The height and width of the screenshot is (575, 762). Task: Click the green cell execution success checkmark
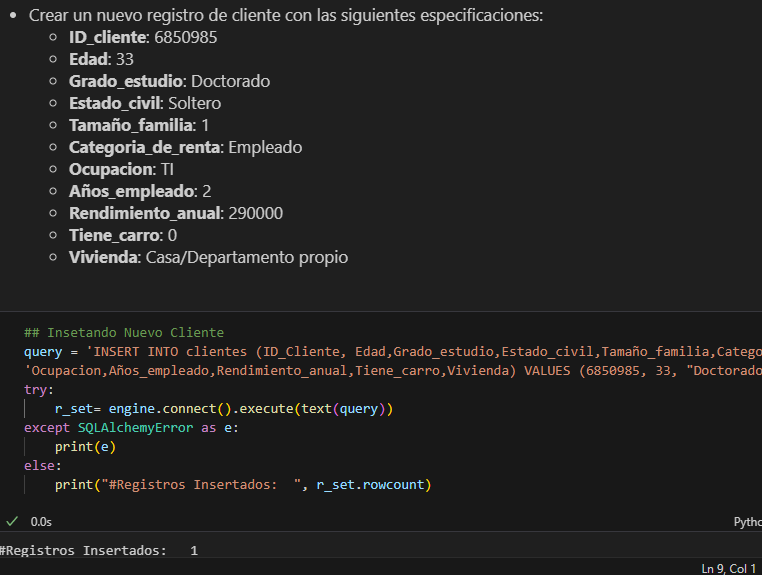[12, 522]
